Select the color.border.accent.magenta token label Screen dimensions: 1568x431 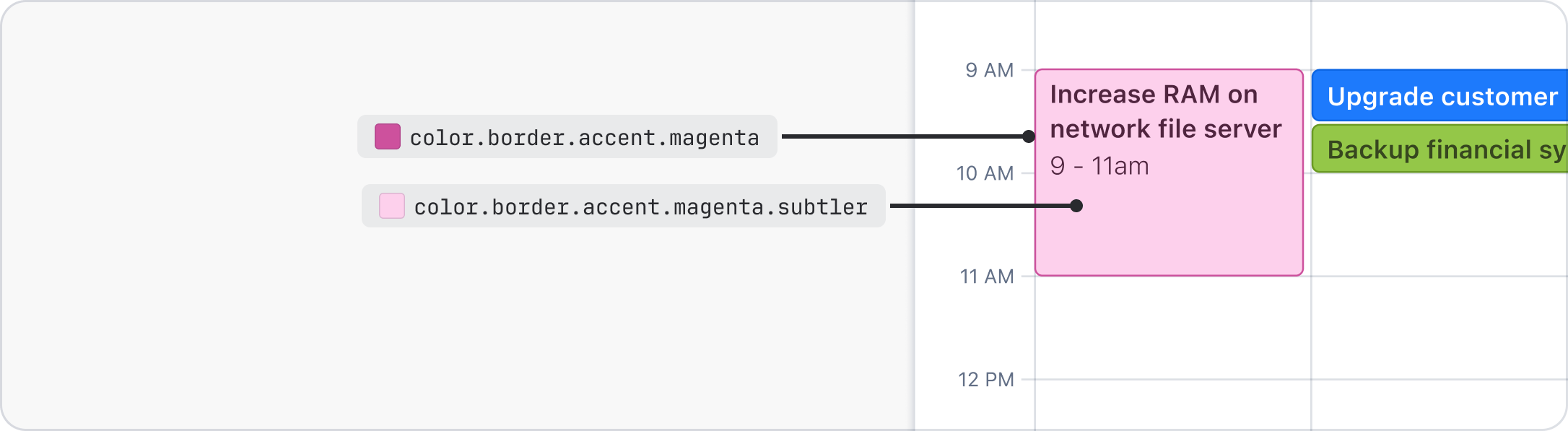[x=584, y=137]
